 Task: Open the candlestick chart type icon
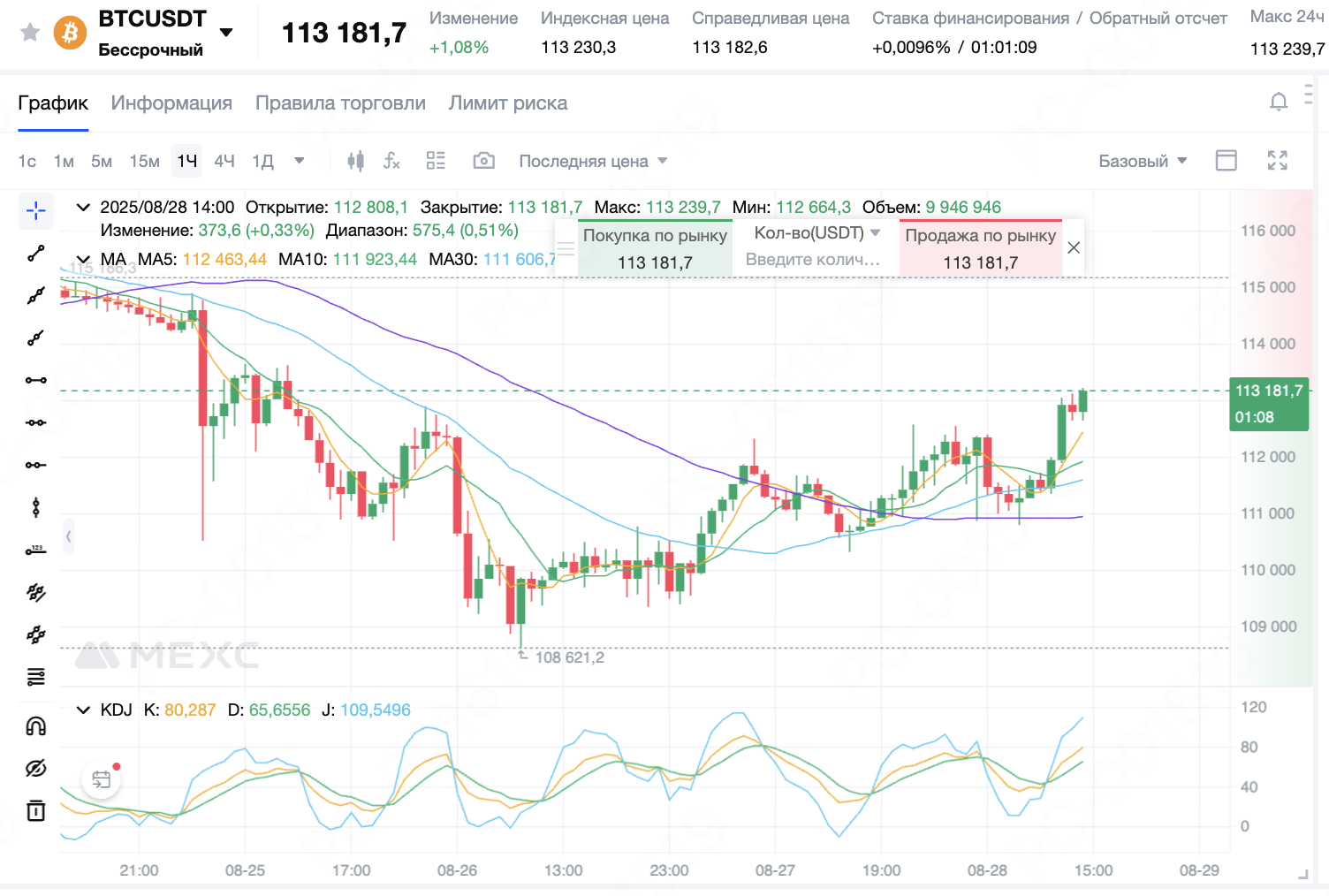(355, 161)
